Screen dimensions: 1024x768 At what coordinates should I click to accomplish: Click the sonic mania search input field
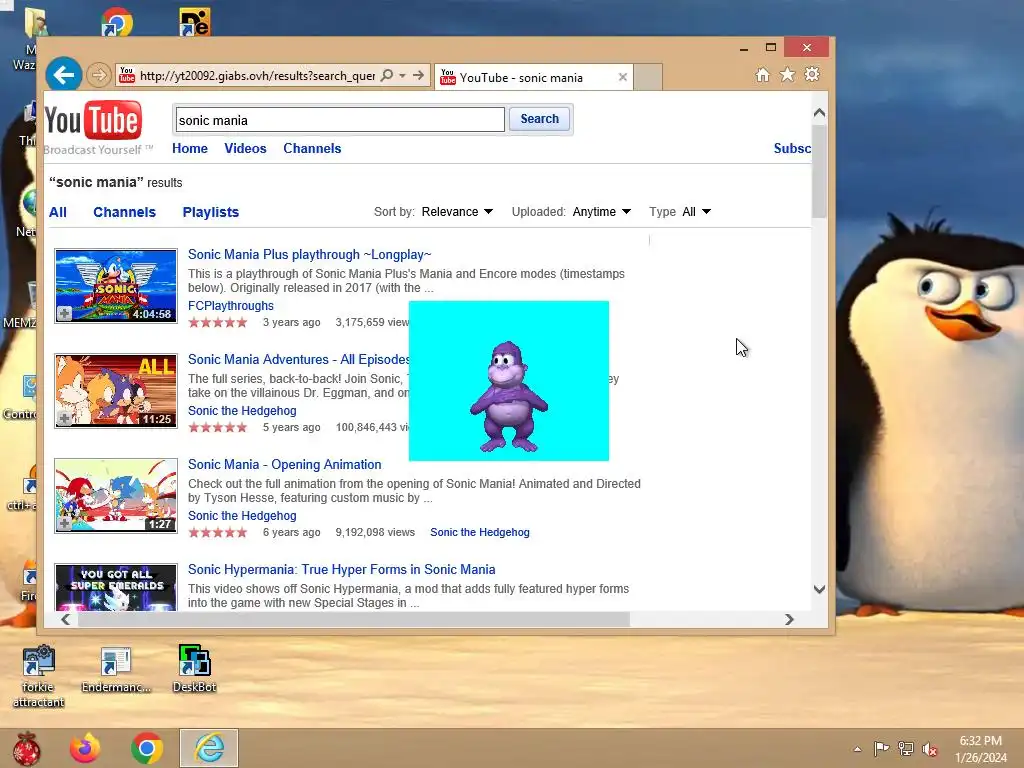pyautogui.click(x=340, y=120)
